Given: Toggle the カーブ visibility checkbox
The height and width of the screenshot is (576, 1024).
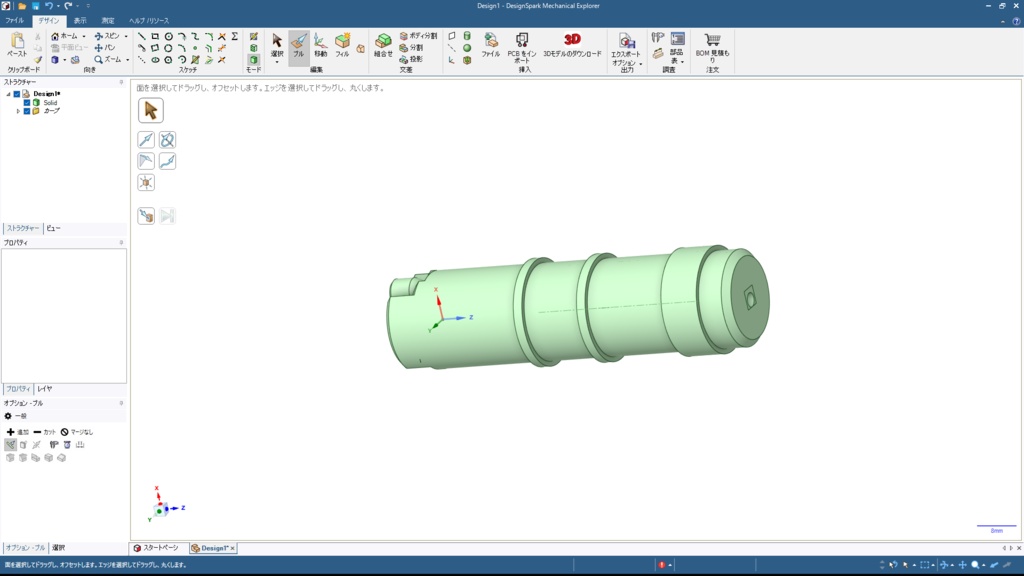Looking at the screenshot, I should pyautogui.click(x=27, y=111).
